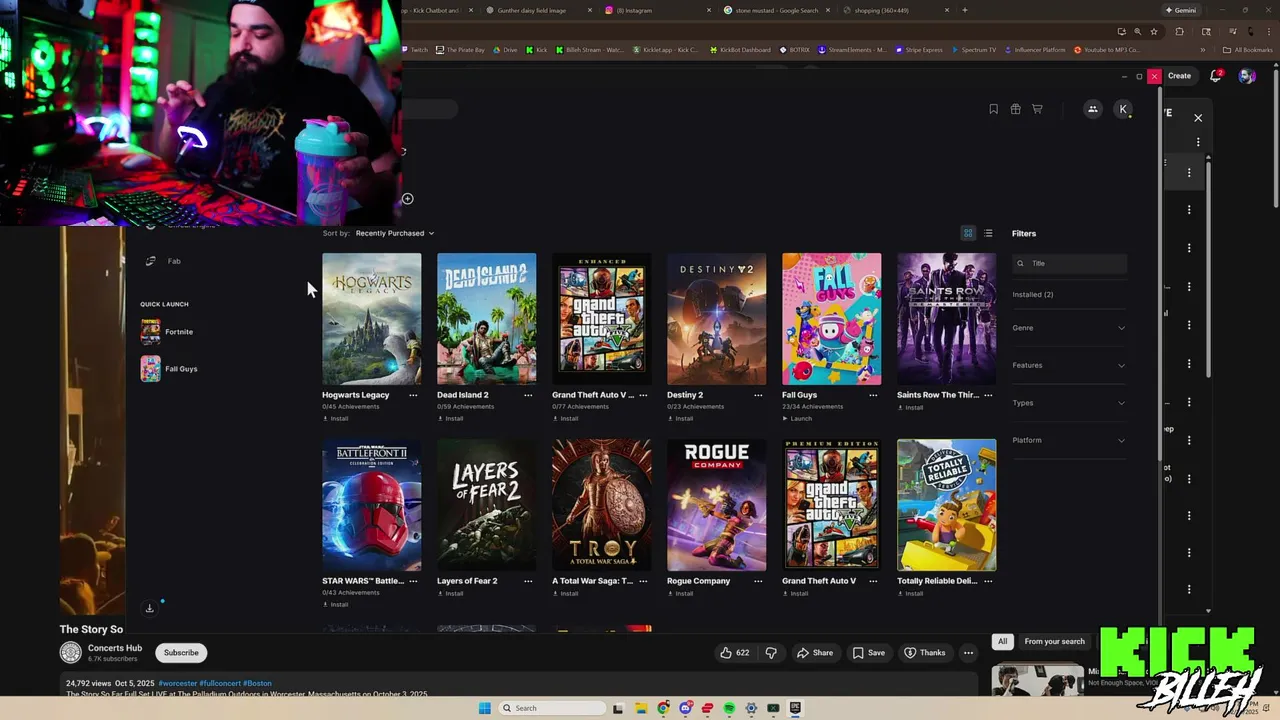Open Gemini button in Chrome
This screenshot has height=720, width=1280.
pos(1180,10)
